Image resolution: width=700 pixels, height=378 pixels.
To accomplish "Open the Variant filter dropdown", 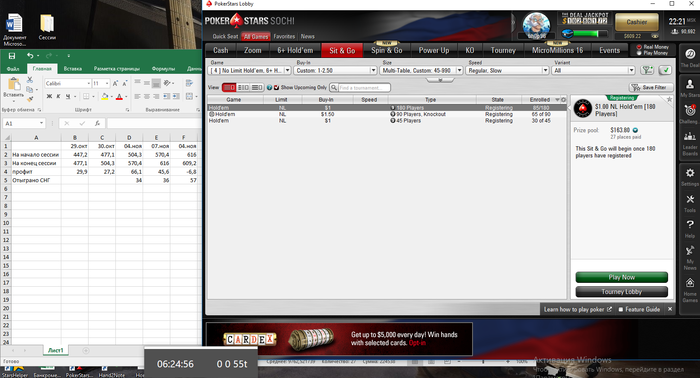I will tap(593, 71).
